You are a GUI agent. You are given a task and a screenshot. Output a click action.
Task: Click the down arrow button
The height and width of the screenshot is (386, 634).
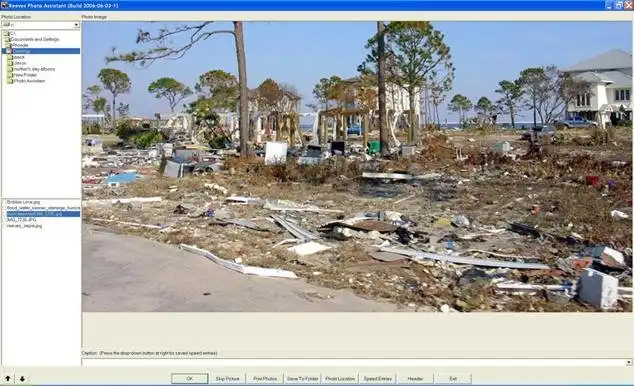click(x=22, y=379)
